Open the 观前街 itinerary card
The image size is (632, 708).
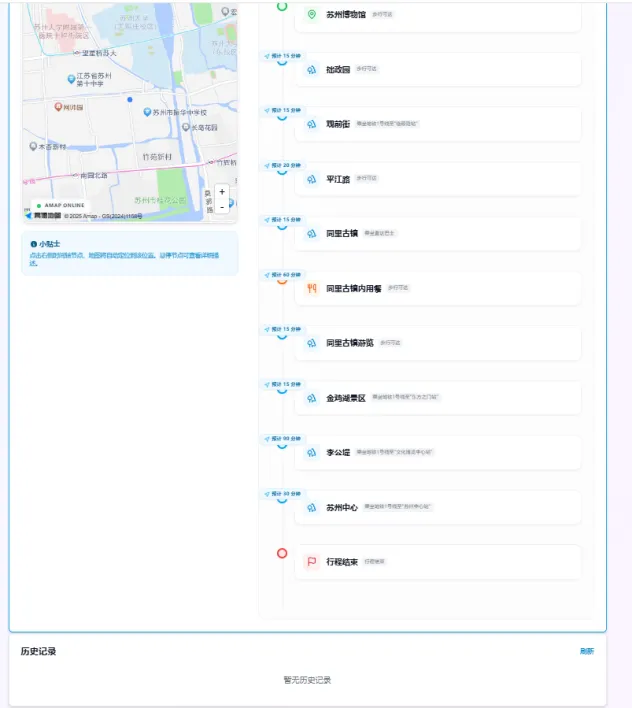point(437,124)
